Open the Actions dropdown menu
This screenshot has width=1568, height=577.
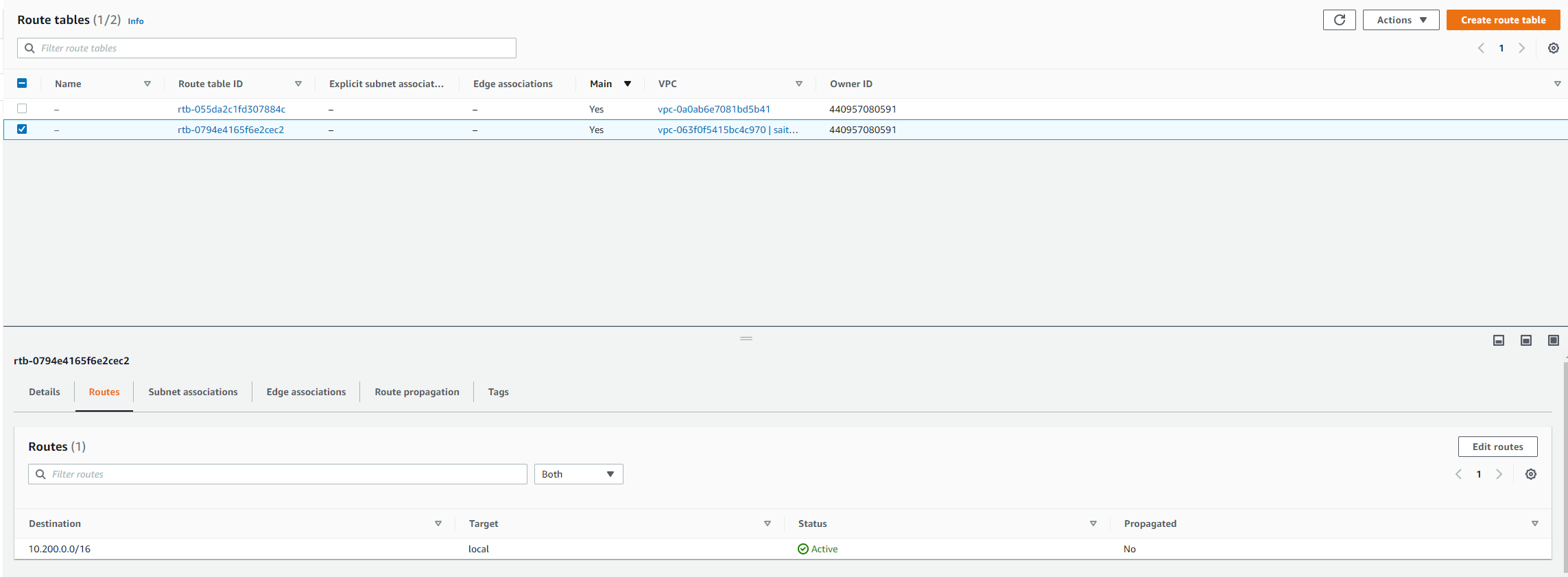[1401, 20]
